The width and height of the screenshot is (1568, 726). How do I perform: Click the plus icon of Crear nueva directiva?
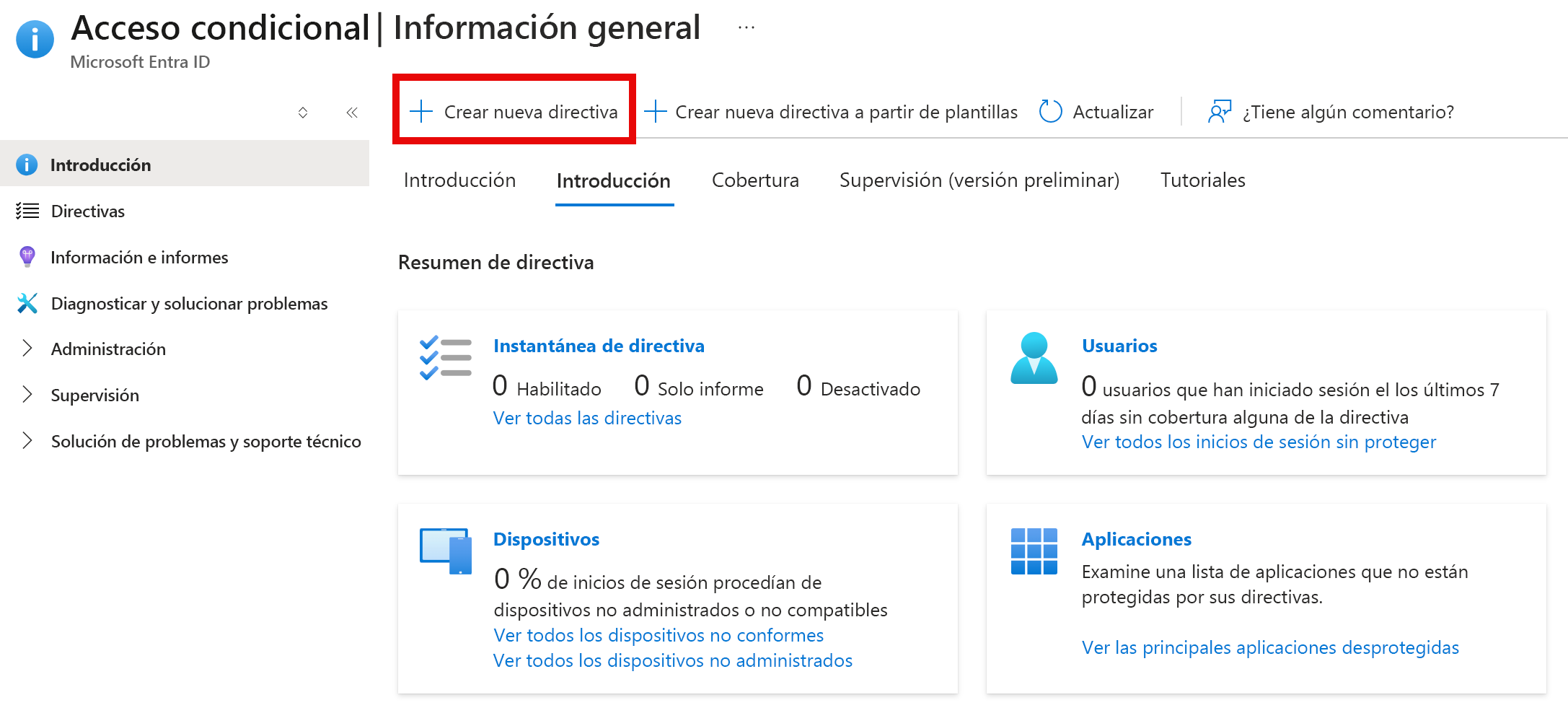421,112
